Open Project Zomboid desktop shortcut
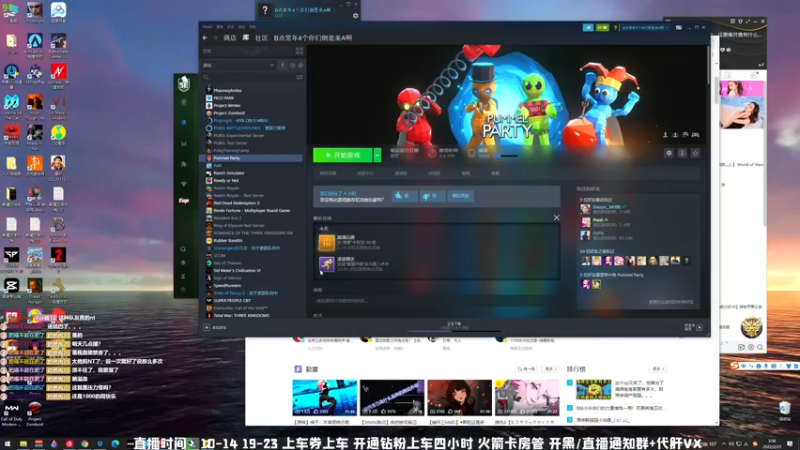This screenshot has width=800, height=450. pyautogui.click(x=35, y=414)
